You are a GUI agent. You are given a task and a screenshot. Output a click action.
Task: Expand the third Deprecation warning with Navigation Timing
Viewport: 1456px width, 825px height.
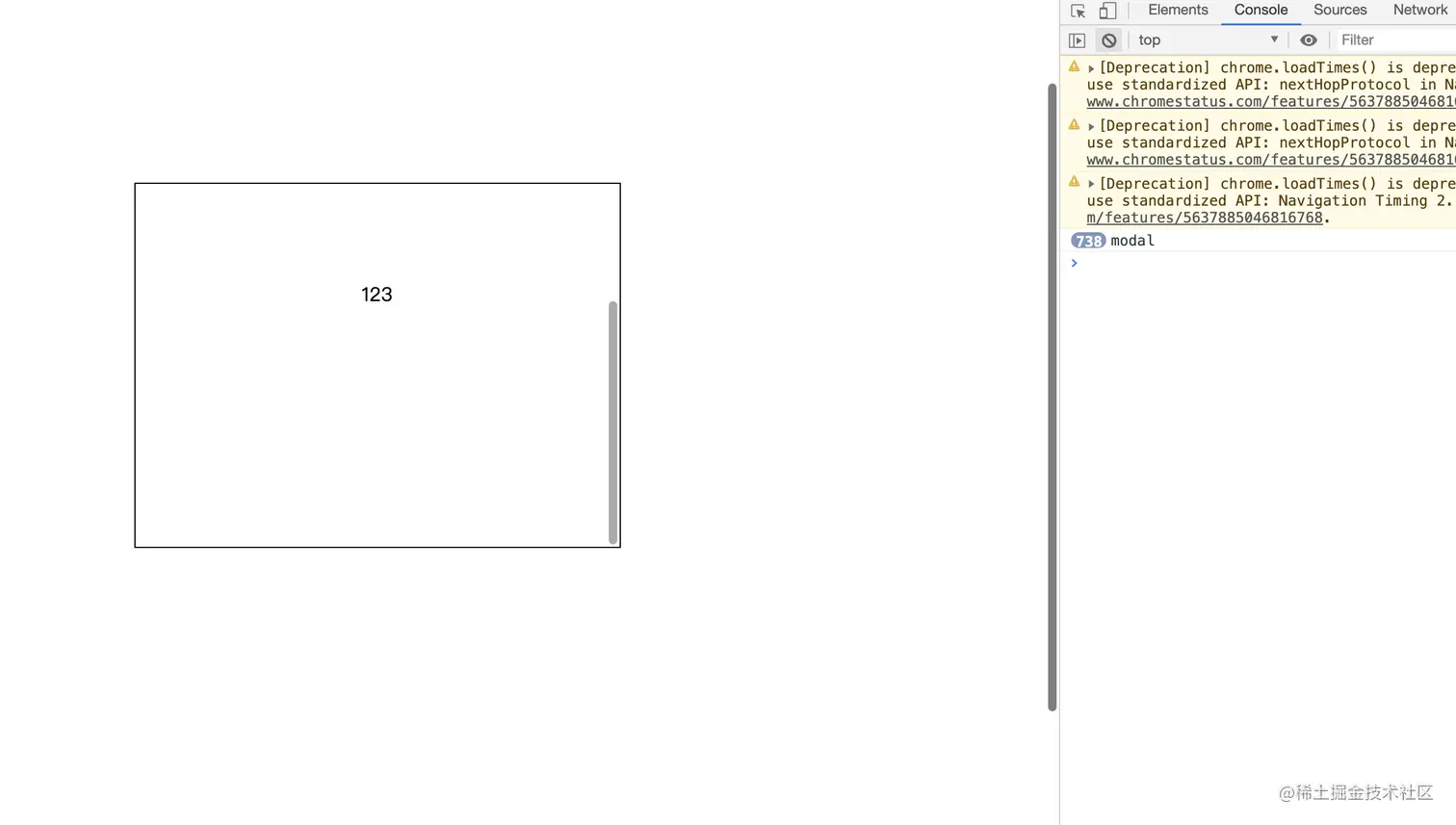1091,184
